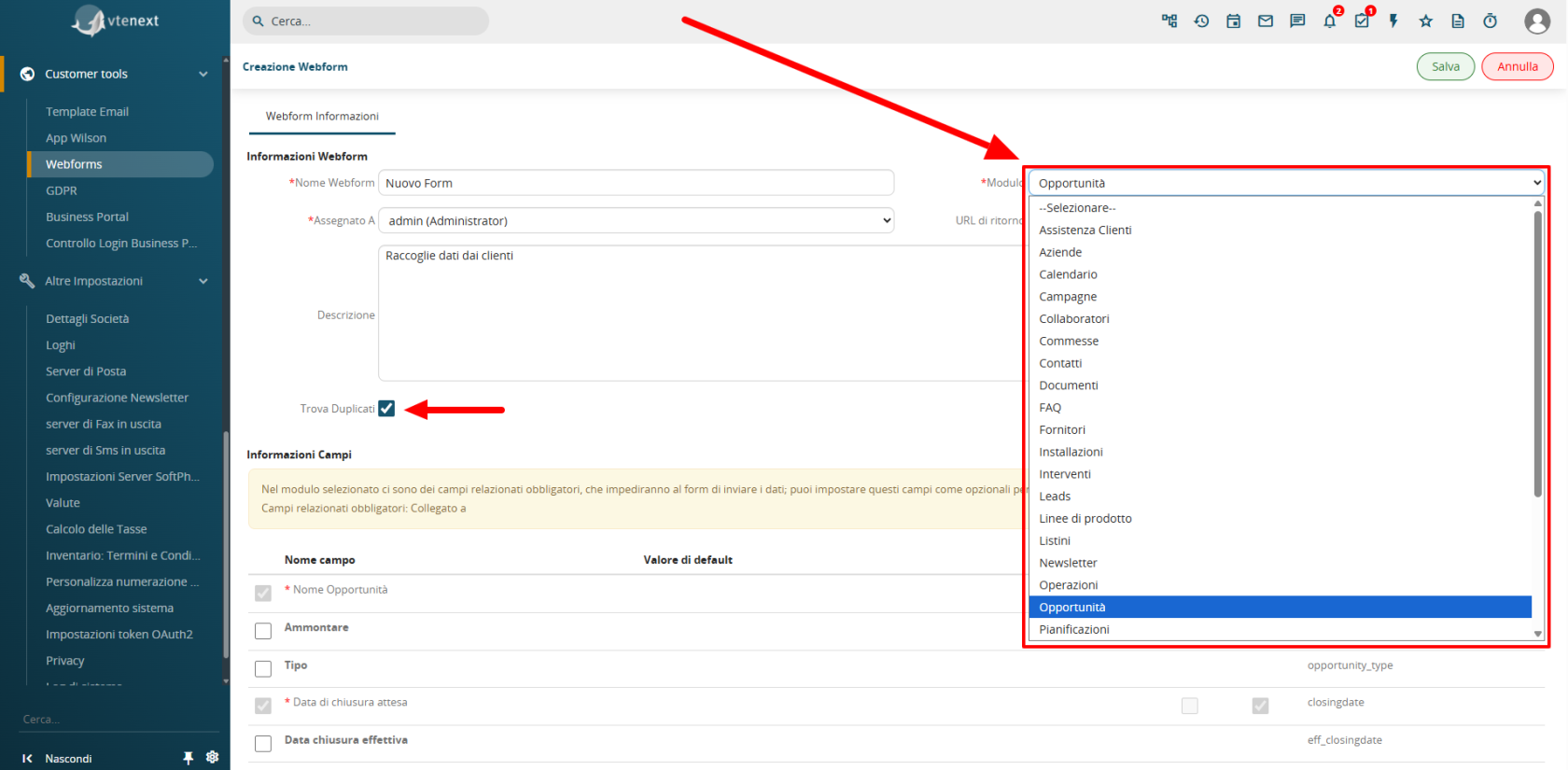Click the Salva button
The image size is (1568, 770).
pos(1446,66)
